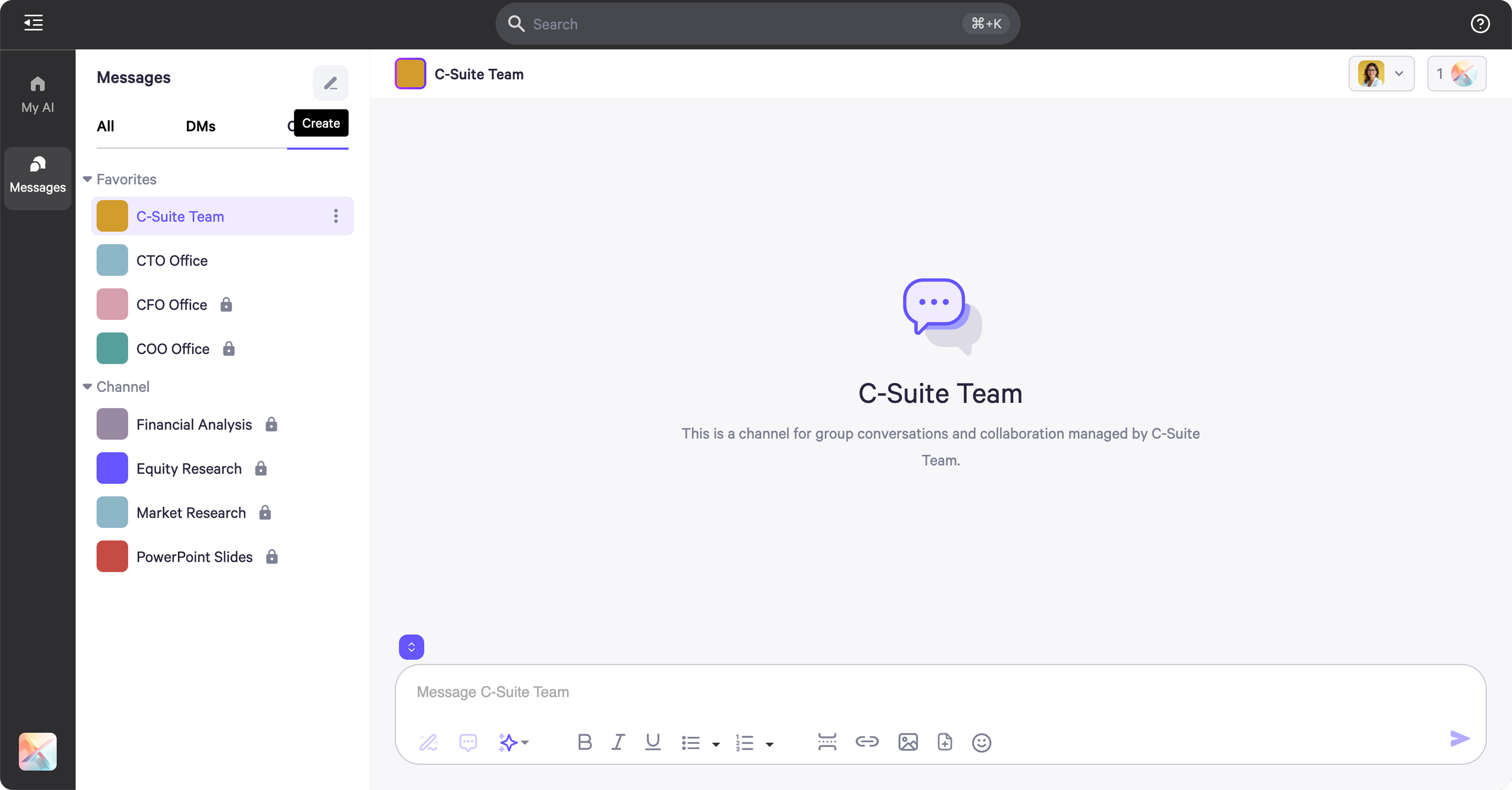The width and height of the screenshot is (1512, 790).
Task: Insert a link in the message
Action: pyautogui.click(x=866, y=742)
